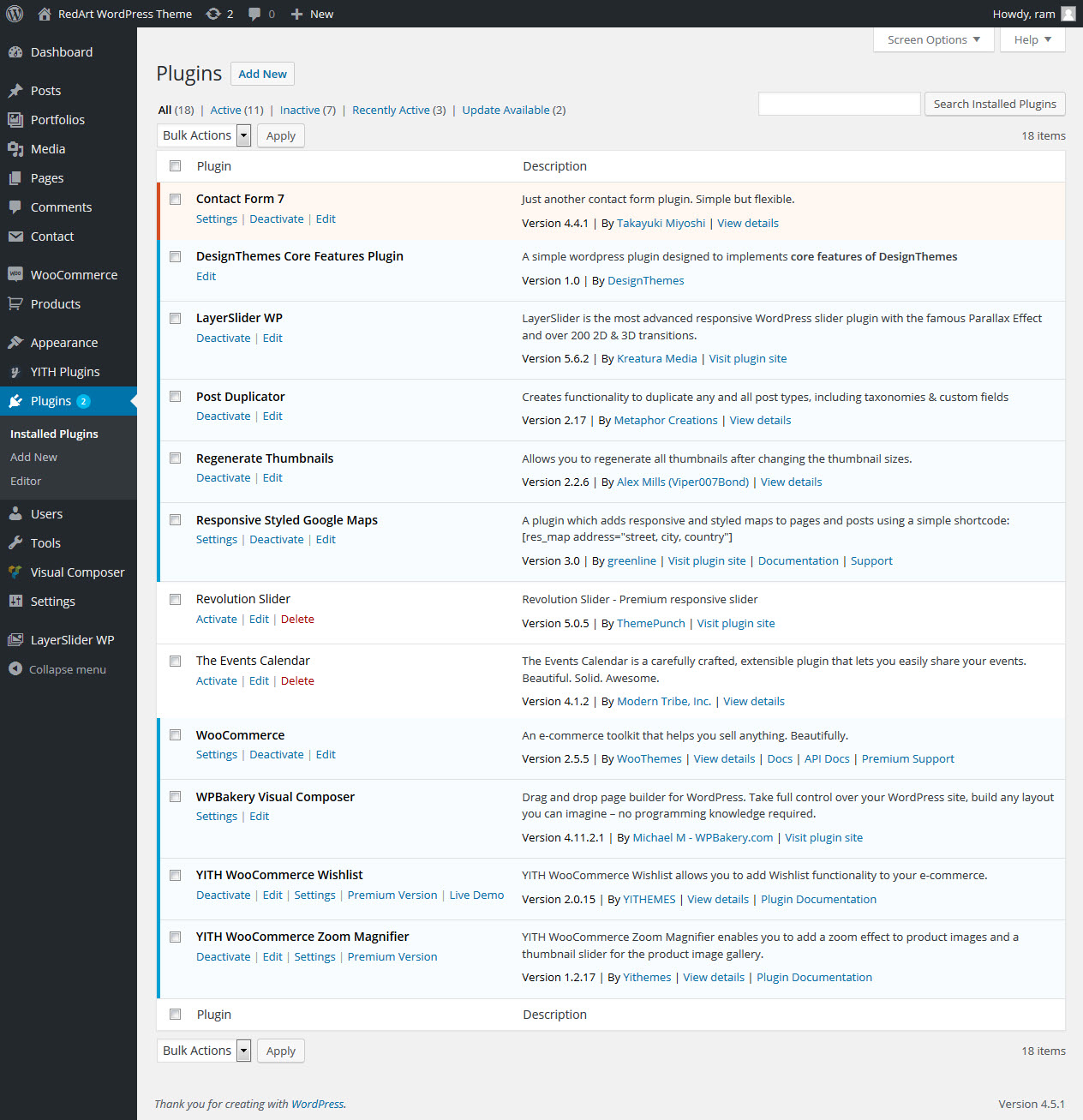Viewport: 1083px width, 1120px height.
Task: Click the Contact envelope icon
Action: point(15,237)
